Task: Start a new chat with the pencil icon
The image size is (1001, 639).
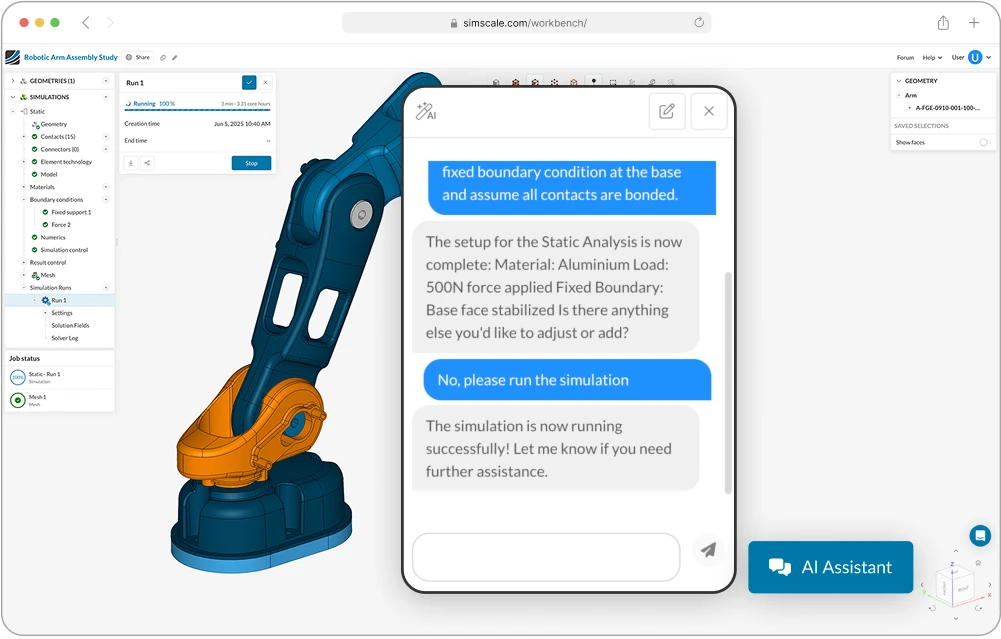Action: (667, 111)
